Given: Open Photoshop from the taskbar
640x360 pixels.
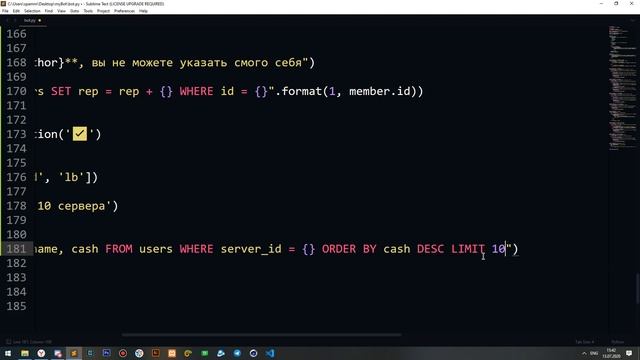Looking at the screenshot, I should [107, 353].
